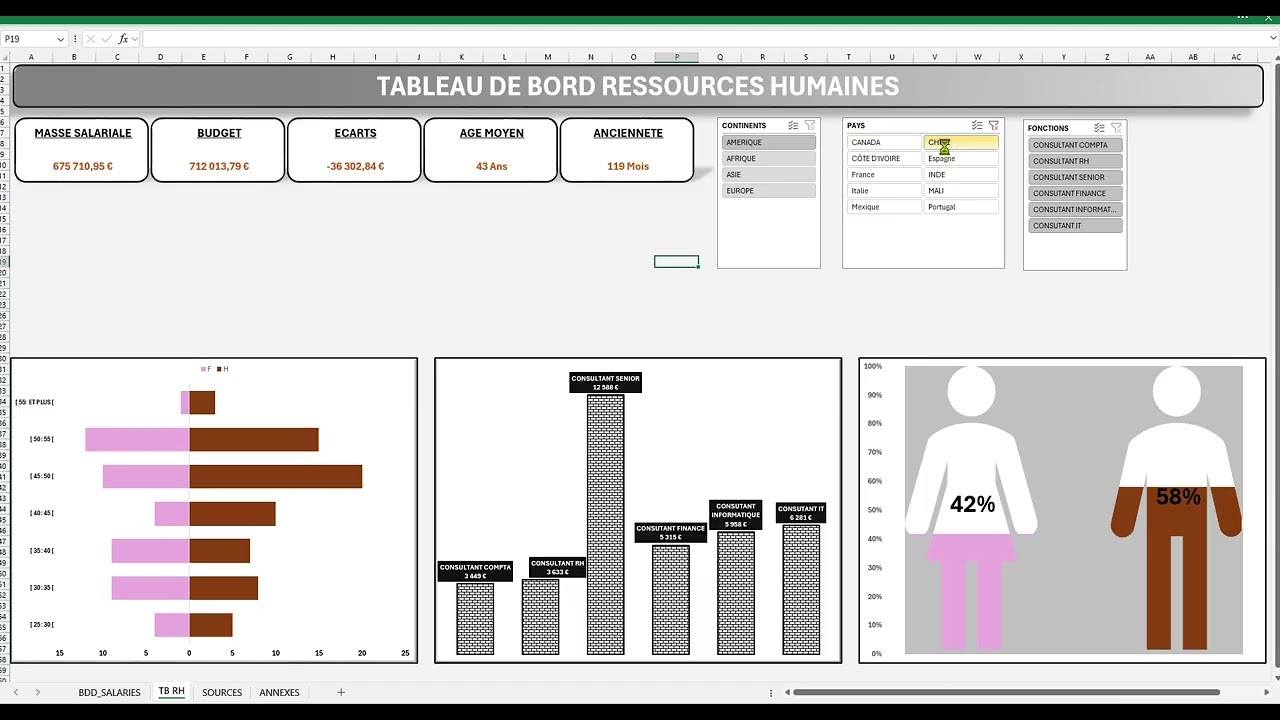
Task: Select CONSUTANT FINANCE in the FONCTIONS slicer
Action: [1075, 193]
